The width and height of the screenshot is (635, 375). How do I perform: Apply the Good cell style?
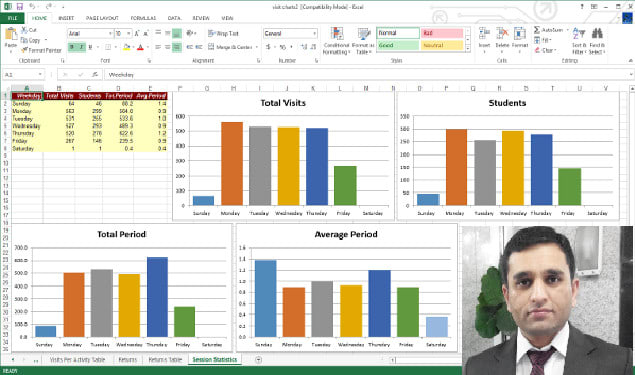point(398,45)
